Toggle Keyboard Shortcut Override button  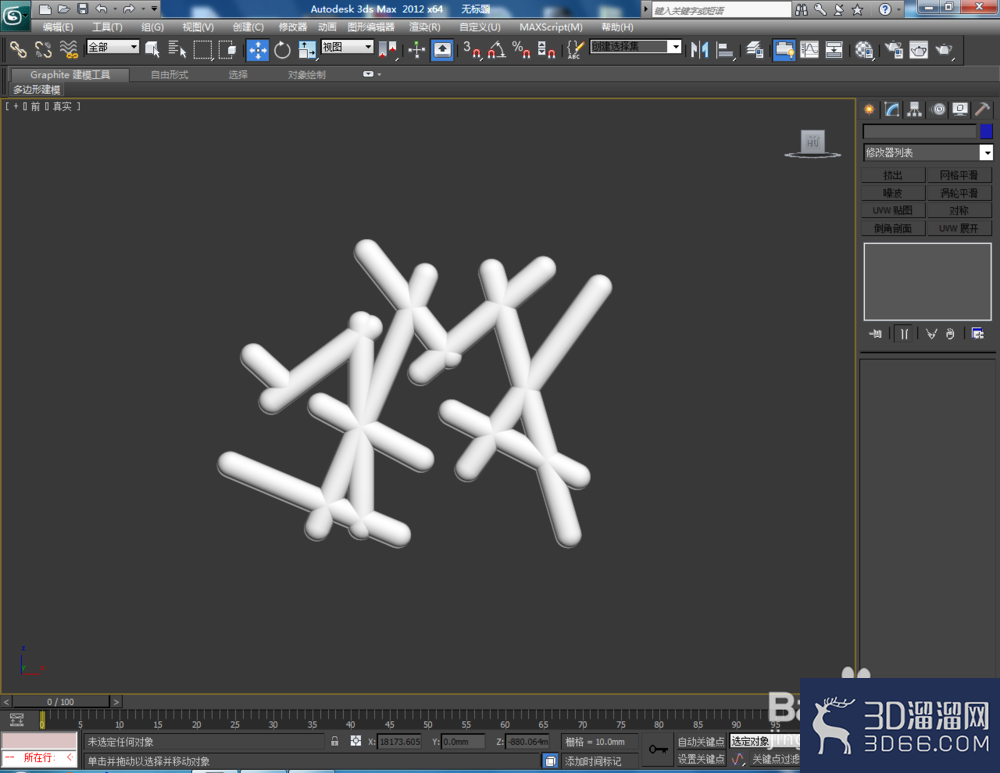[442, 50]
